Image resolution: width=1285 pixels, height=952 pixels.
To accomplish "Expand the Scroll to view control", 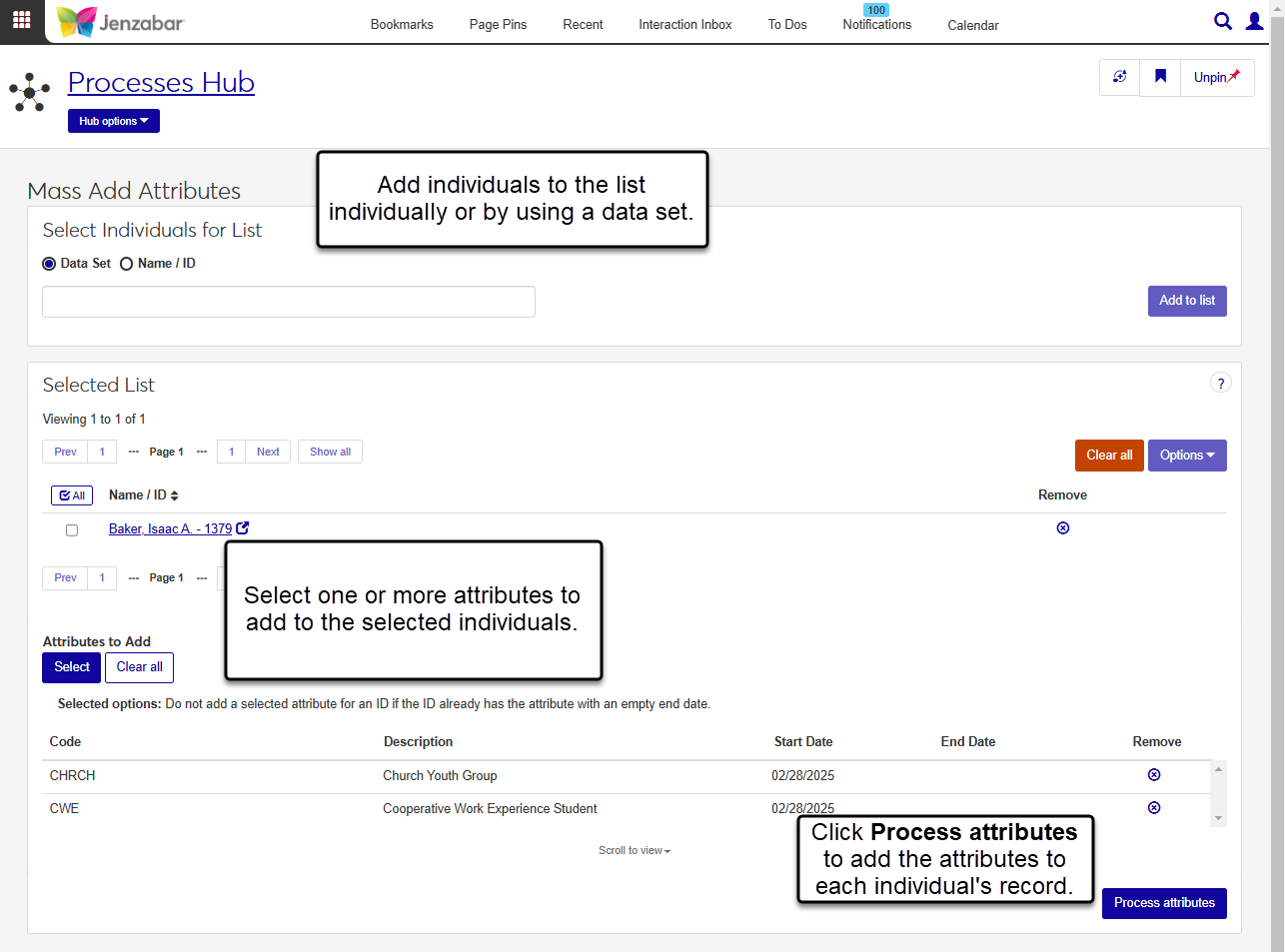I will [635, 851].
